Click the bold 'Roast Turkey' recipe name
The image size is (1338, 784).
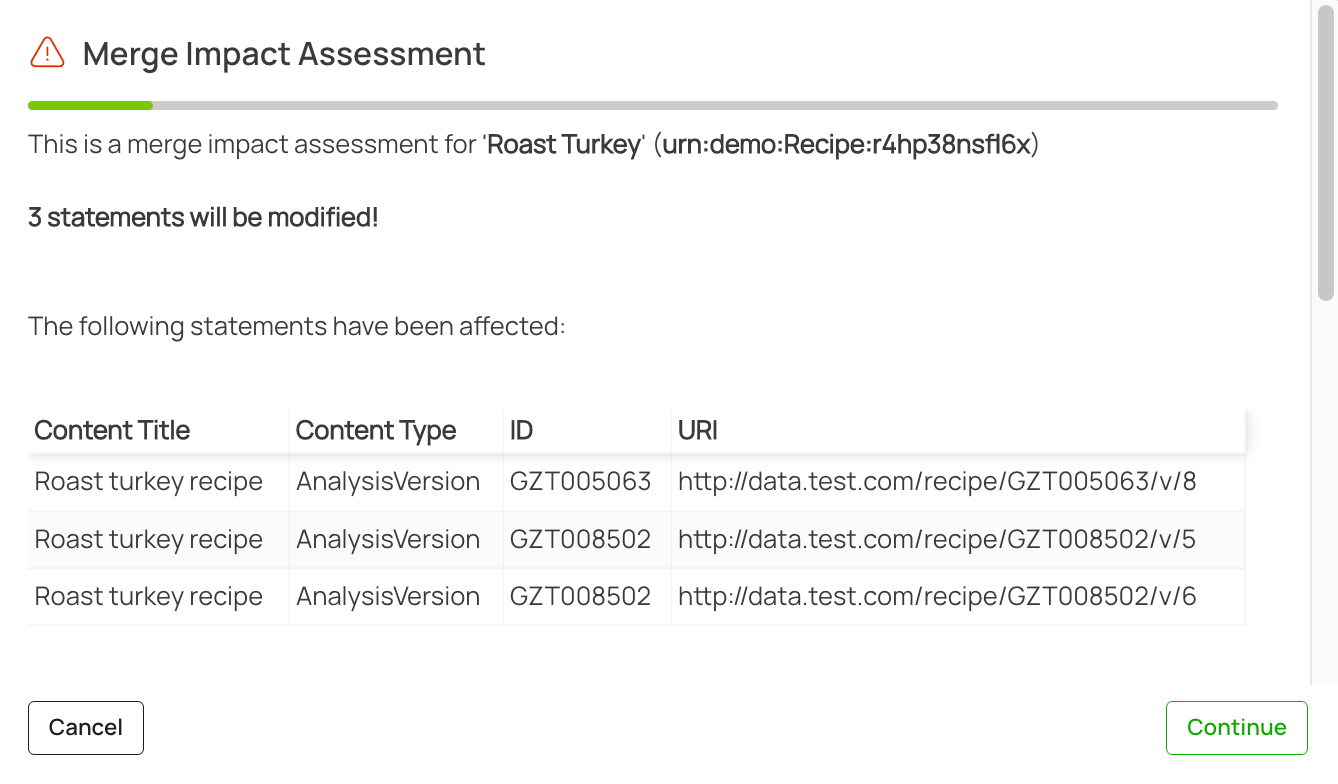pyautogui.click(x=564, y=145)
